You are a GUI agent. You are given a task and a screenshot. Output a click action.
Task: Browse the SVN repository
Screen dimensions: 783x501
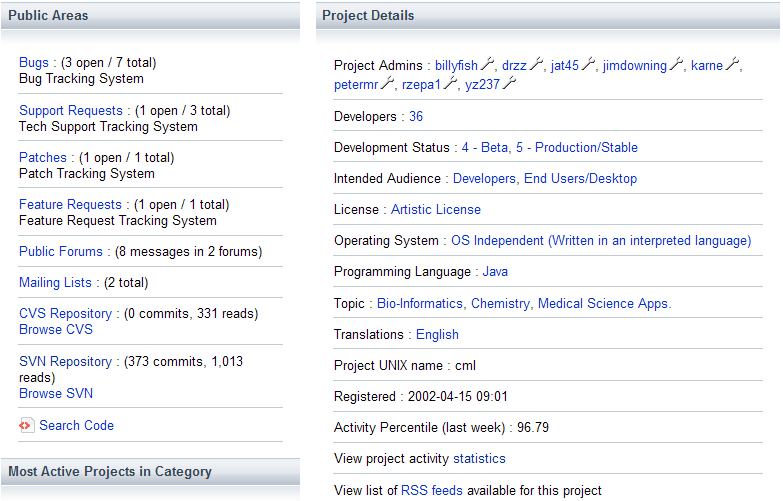point(56,394)
